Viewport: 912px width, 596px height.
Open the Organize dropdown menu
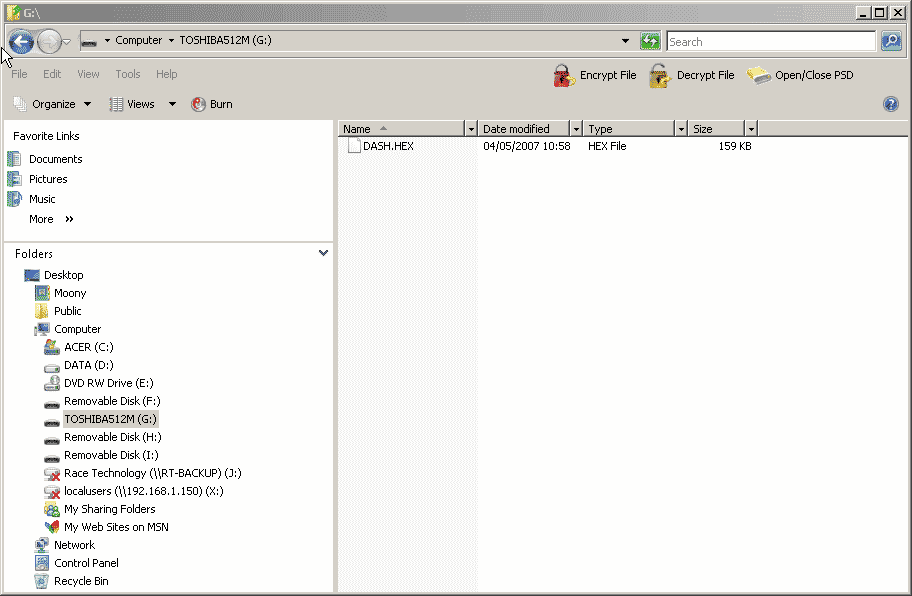(x=53, y=104)
